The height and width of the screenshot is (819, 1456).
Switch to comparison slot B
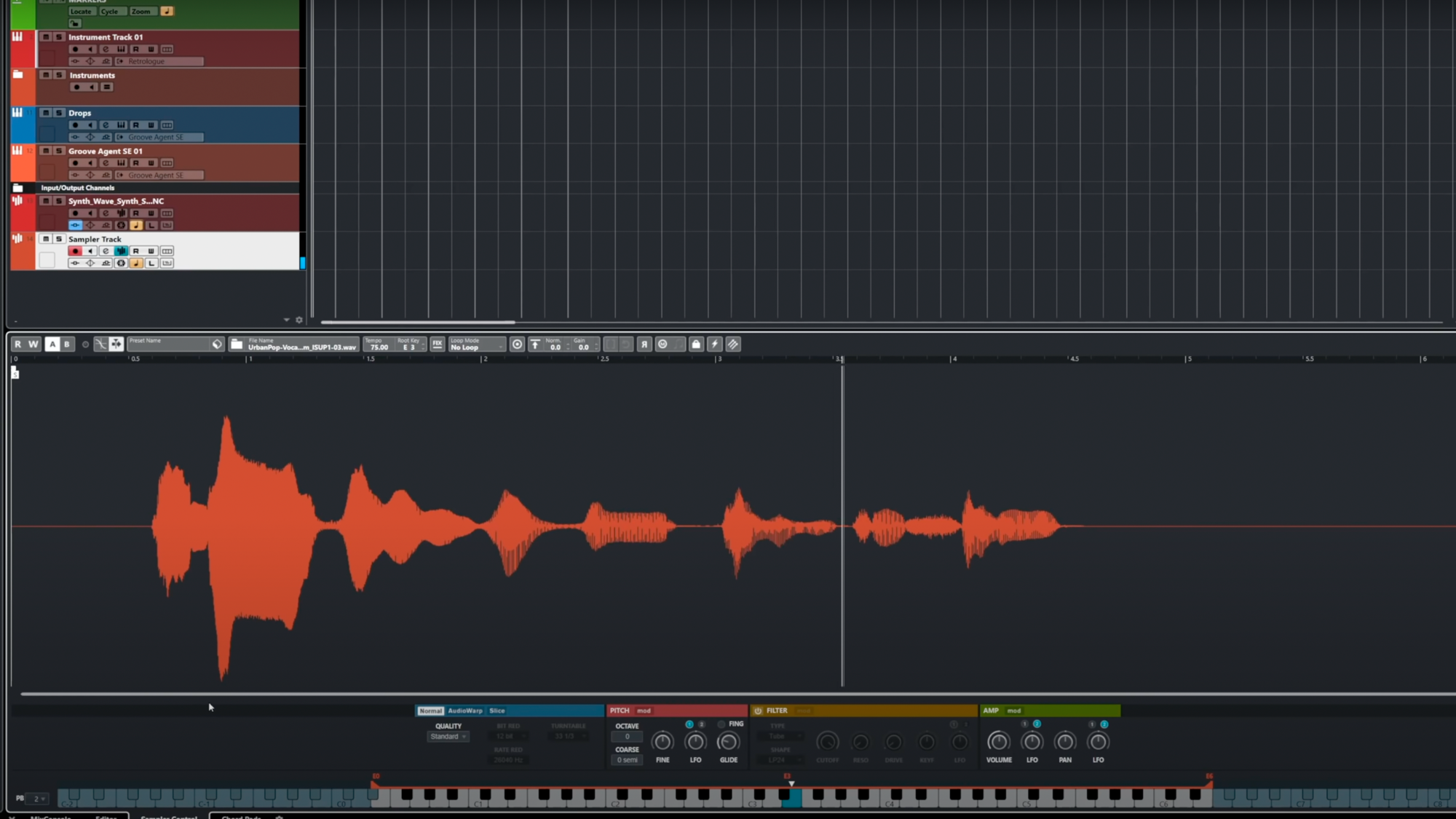(x=67, y=344)
